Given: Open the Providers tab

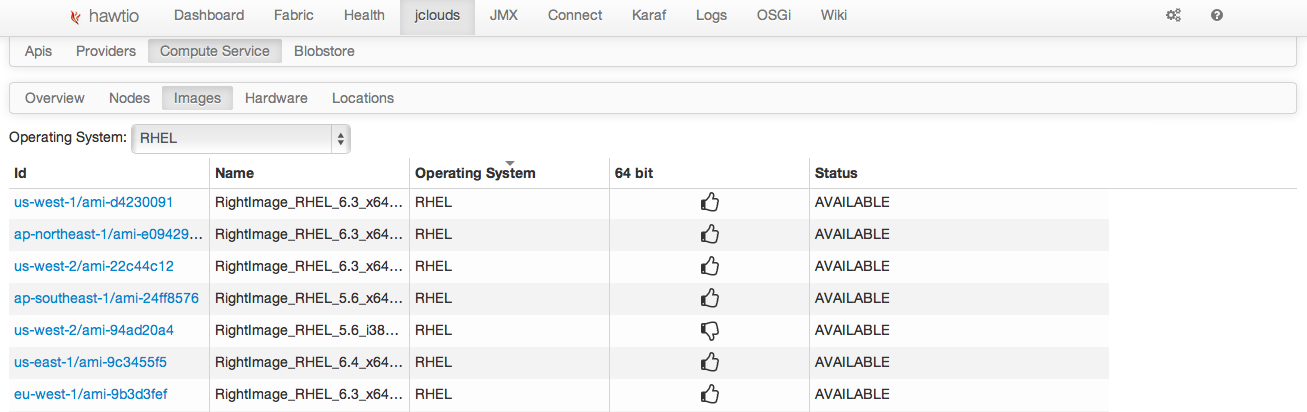Looking at the screenshot, I should tap(106, 51).
